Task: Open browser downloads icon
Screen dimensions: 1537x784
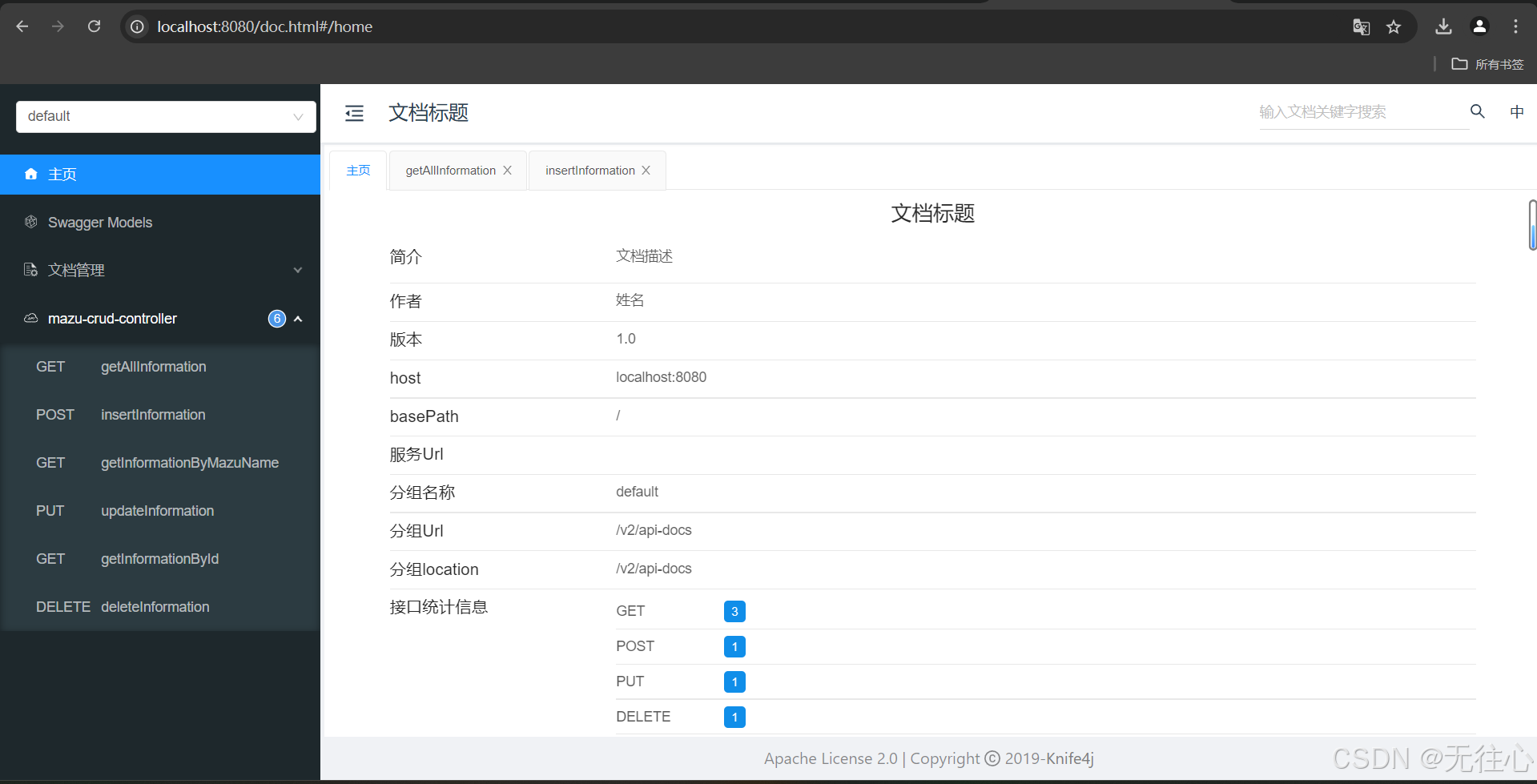Action: 1443,26
